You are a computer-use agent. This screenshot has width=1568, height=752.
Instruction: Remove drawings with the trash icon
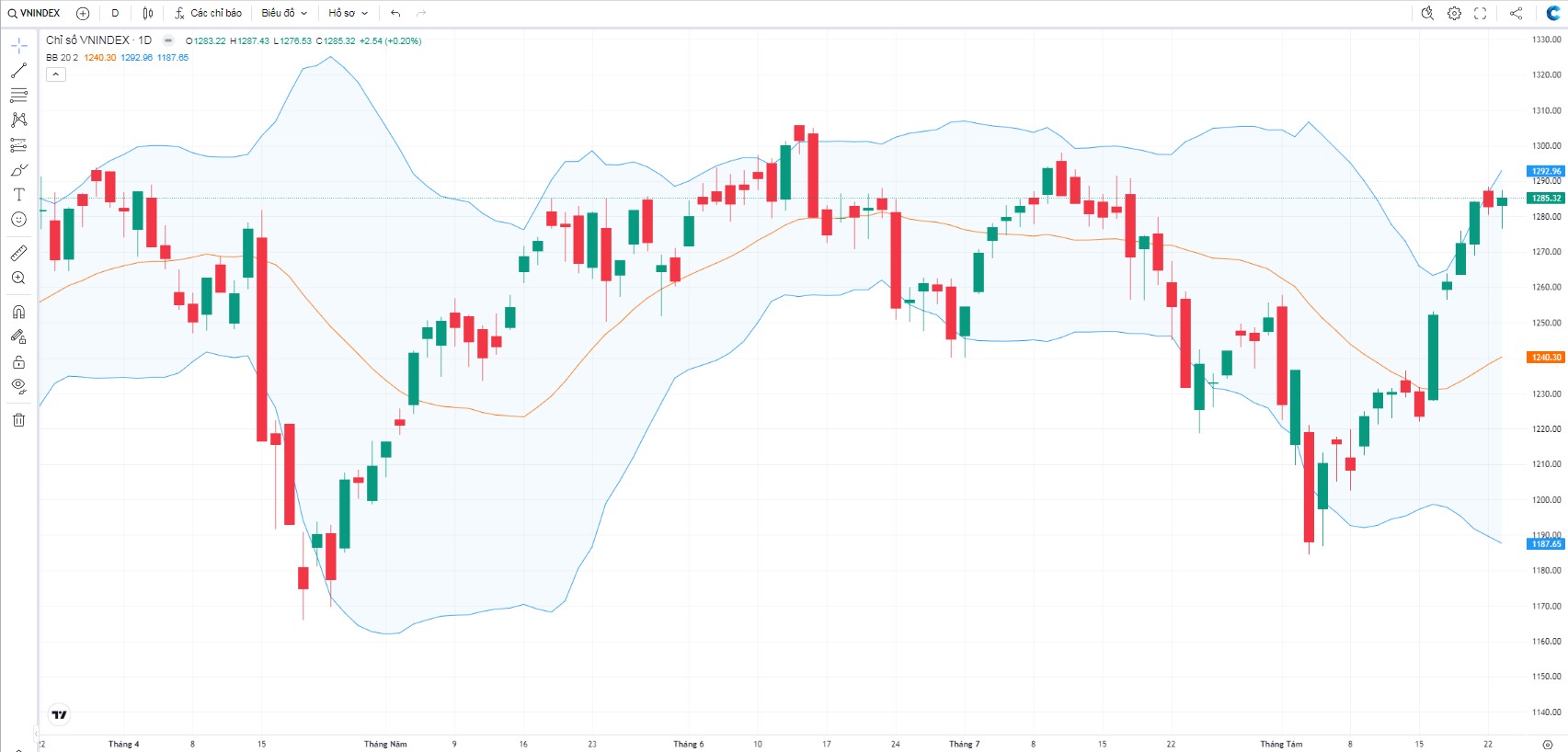pos(18,420)
